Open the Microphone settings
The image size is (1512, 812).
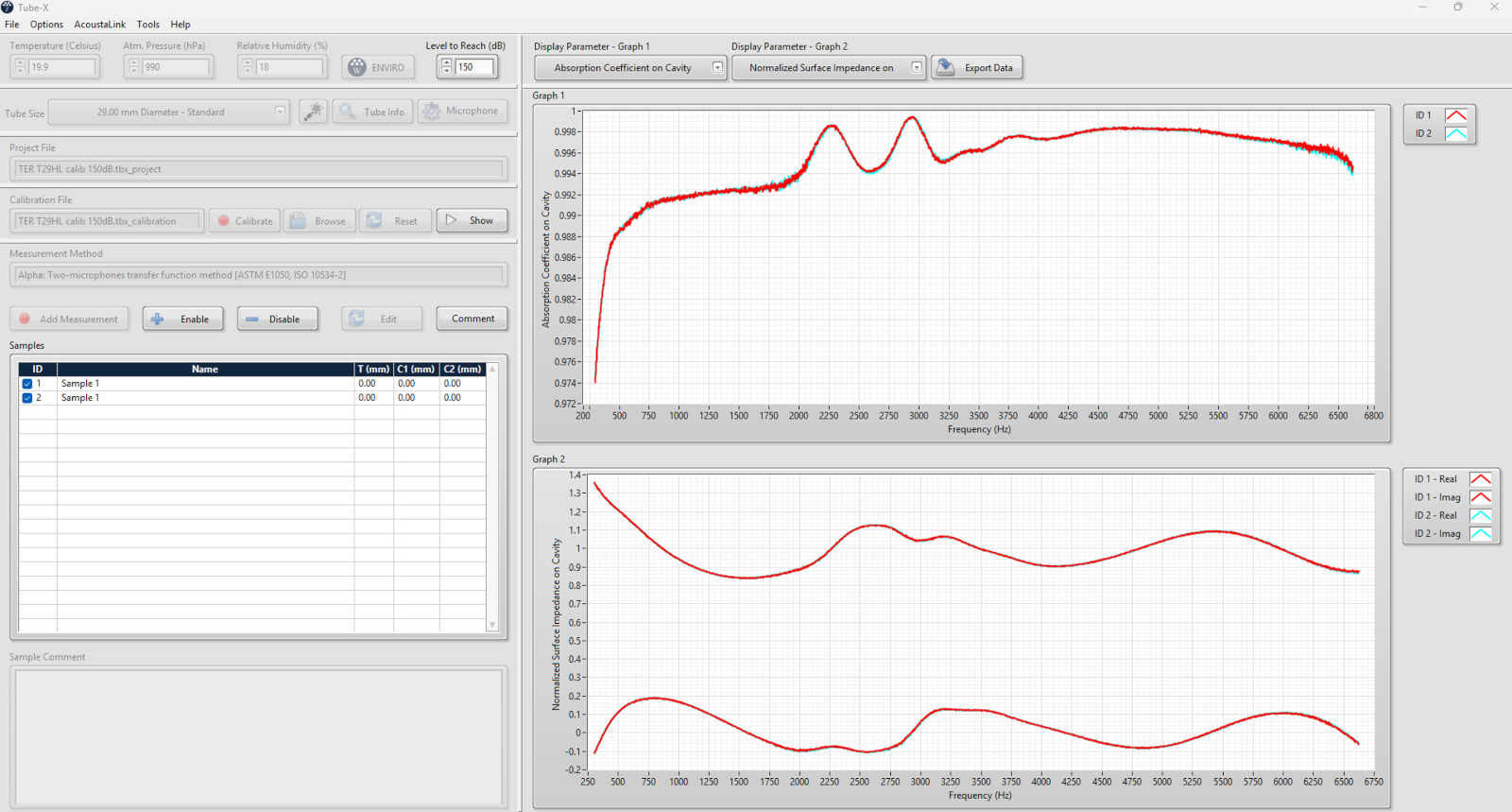click(x=463, y=112)
